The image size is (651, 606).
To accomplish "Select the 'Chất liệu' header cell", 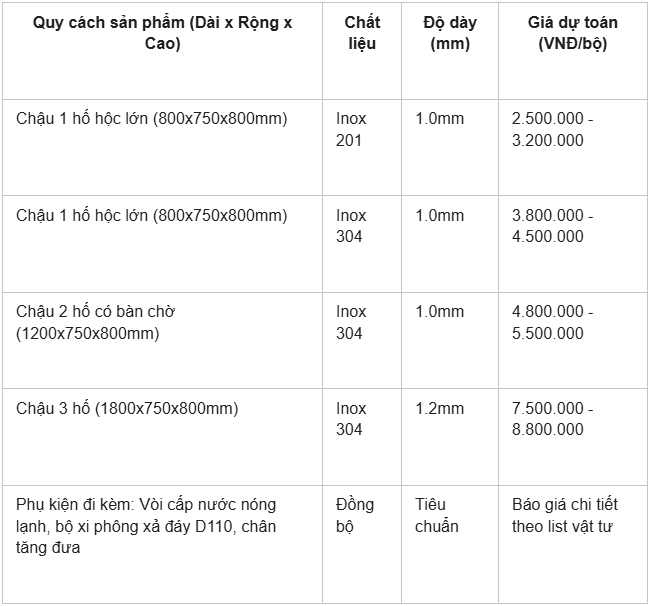I will pyautogui.click(x=362, y=51).
